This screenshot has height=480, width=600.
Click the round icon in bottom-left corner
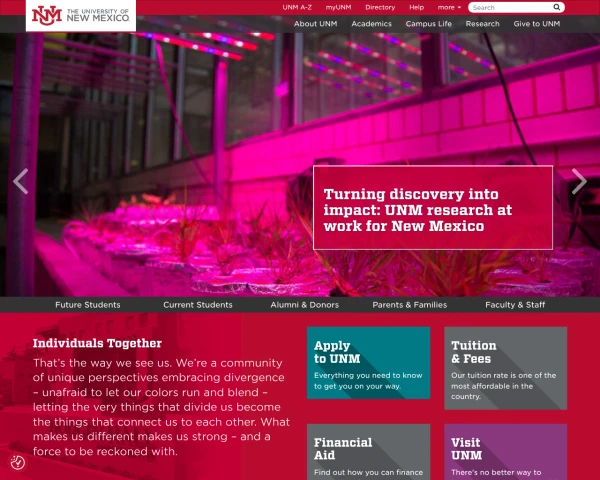pos(18,462)
